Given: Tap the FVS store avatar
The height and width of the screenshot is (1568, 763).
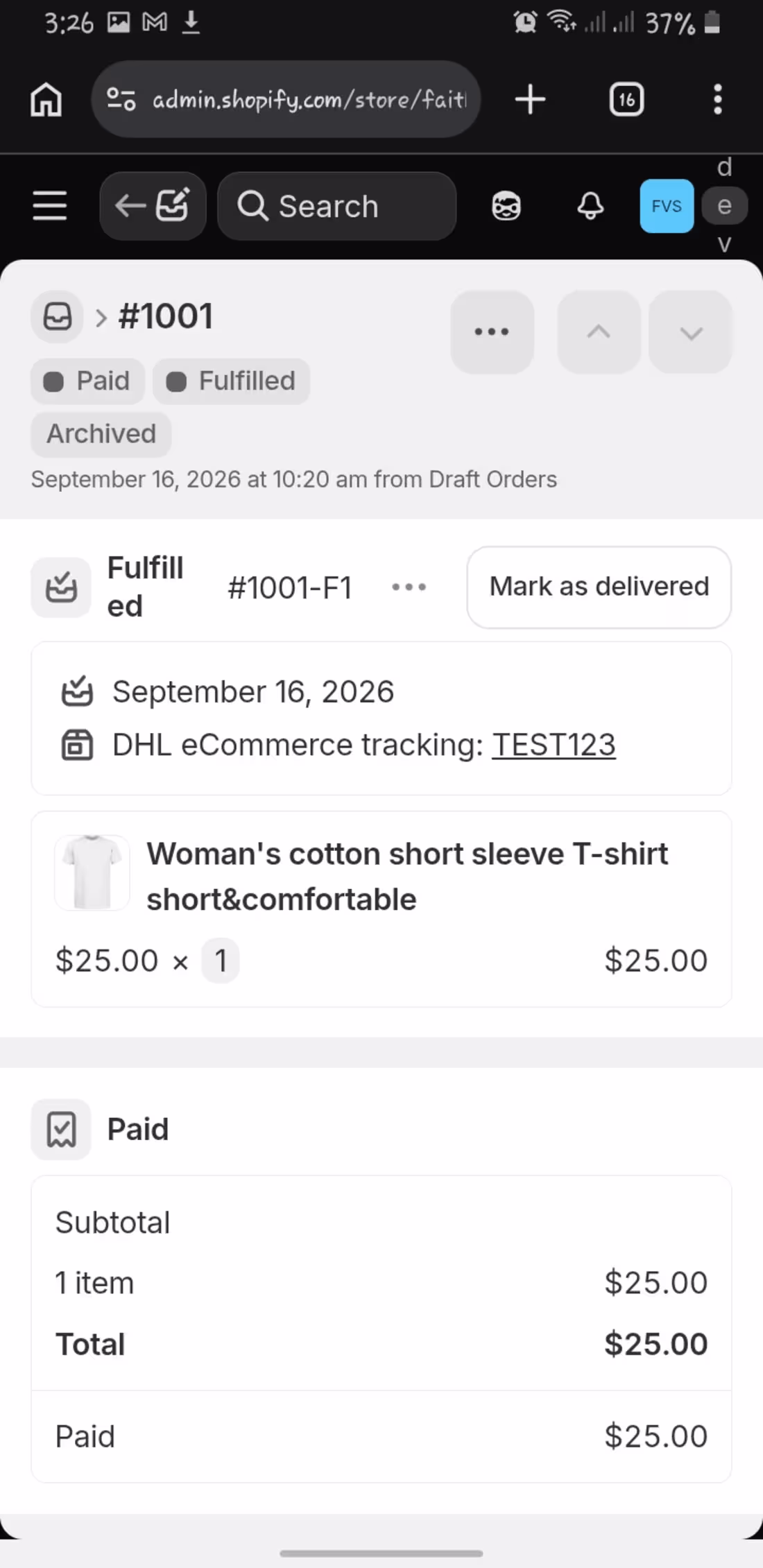Looking at the screenshot, I should coord(667,206).
